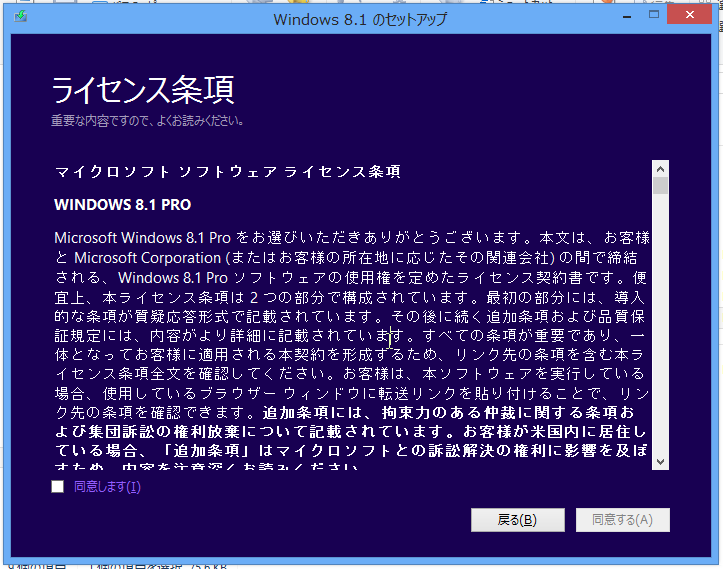
Task: Click the 同意します(I) label text
Action: pyautogui.click(x=107, y=486)
